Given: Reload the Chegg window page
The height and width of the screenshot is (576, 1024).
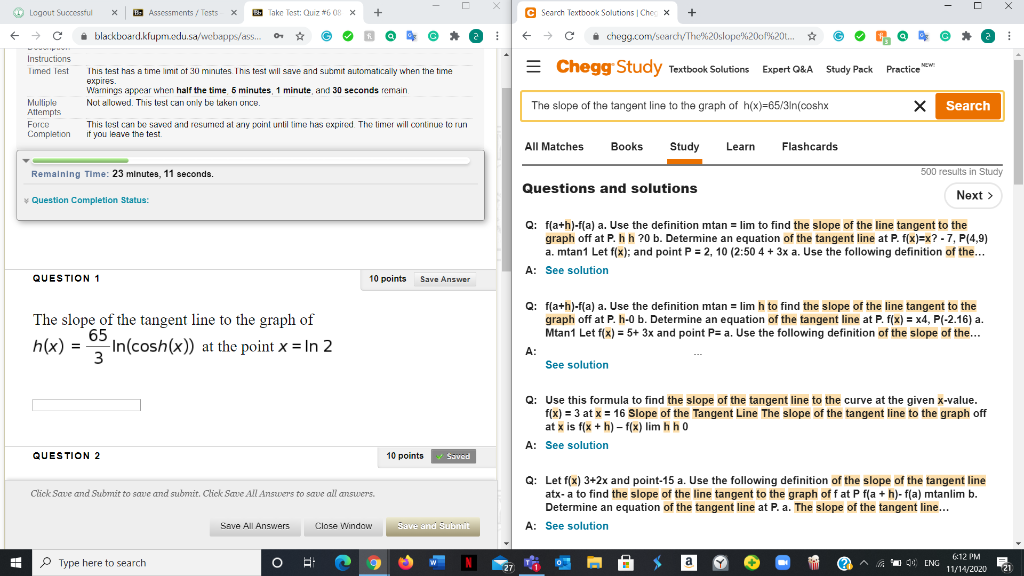Looking at the screenshot, I should pos(569,36).
